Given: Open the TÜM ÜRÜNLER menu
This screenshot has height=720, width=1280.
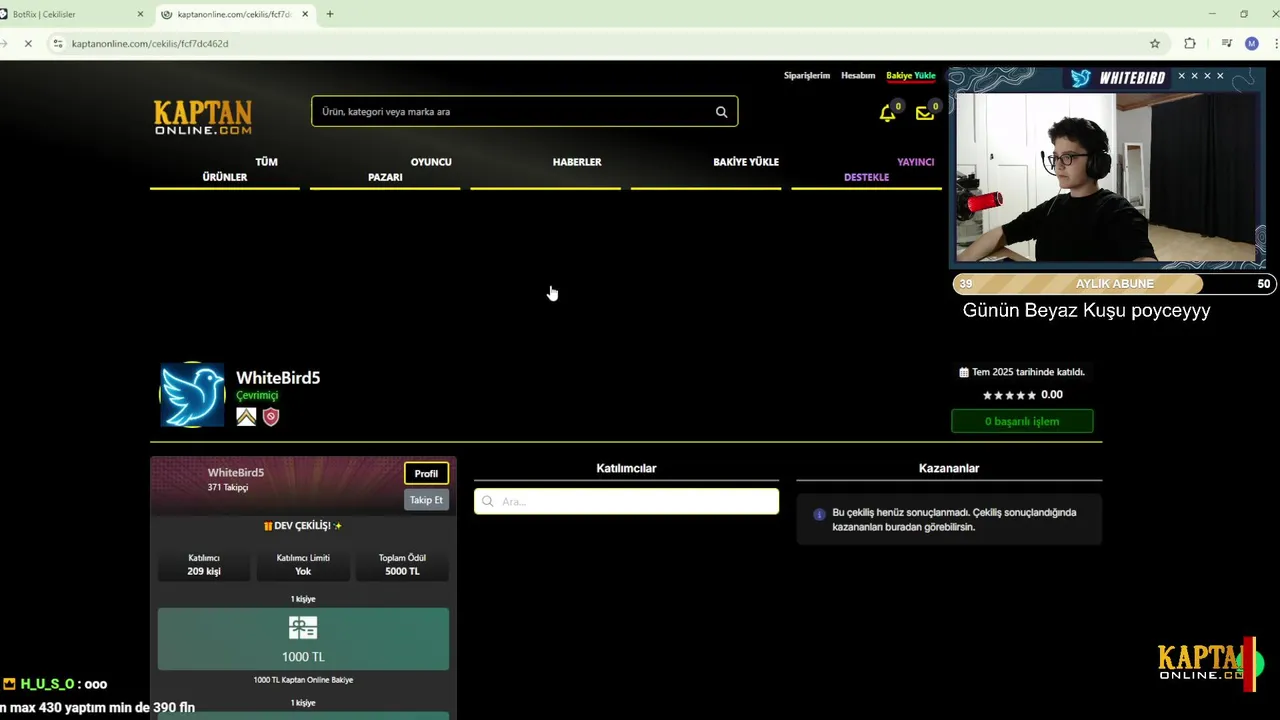Looking at the screenshot, I should point(225,169).
